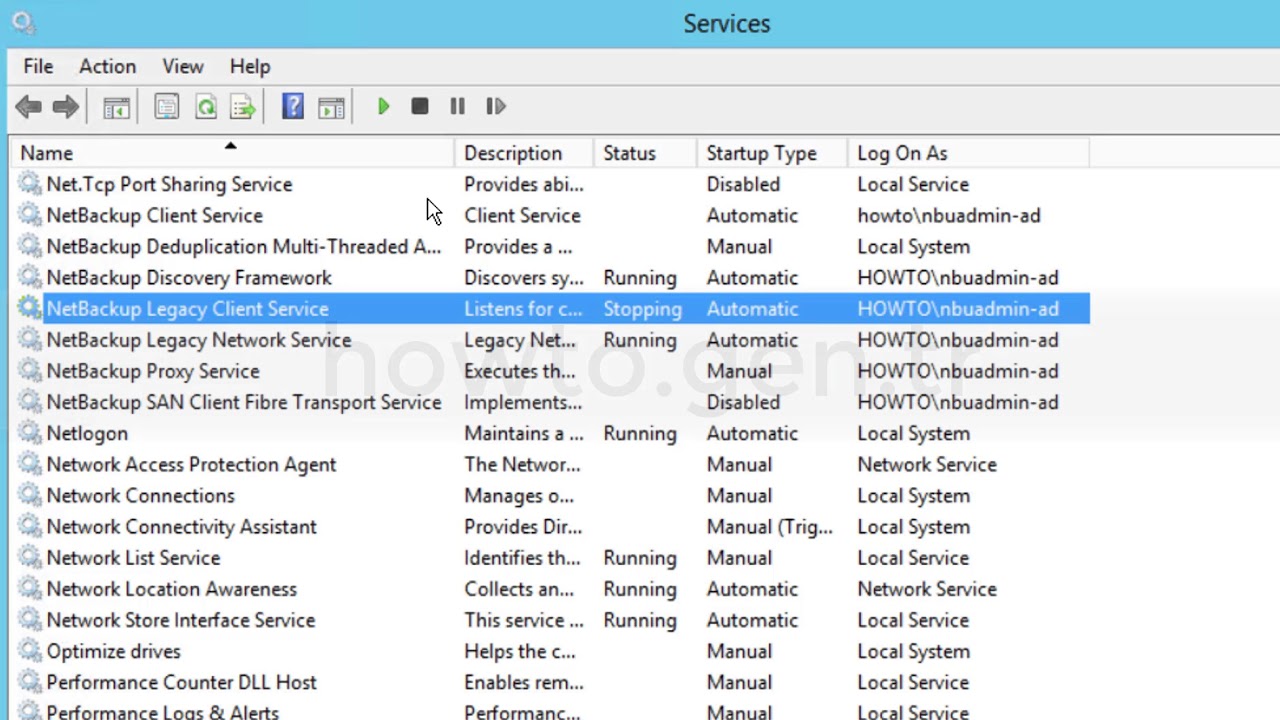The height and width of the screenshot is (720, 1280).
Task: Select NetBackup Deduplication Multi-Threaded A... row
Action: pos(550,246)
